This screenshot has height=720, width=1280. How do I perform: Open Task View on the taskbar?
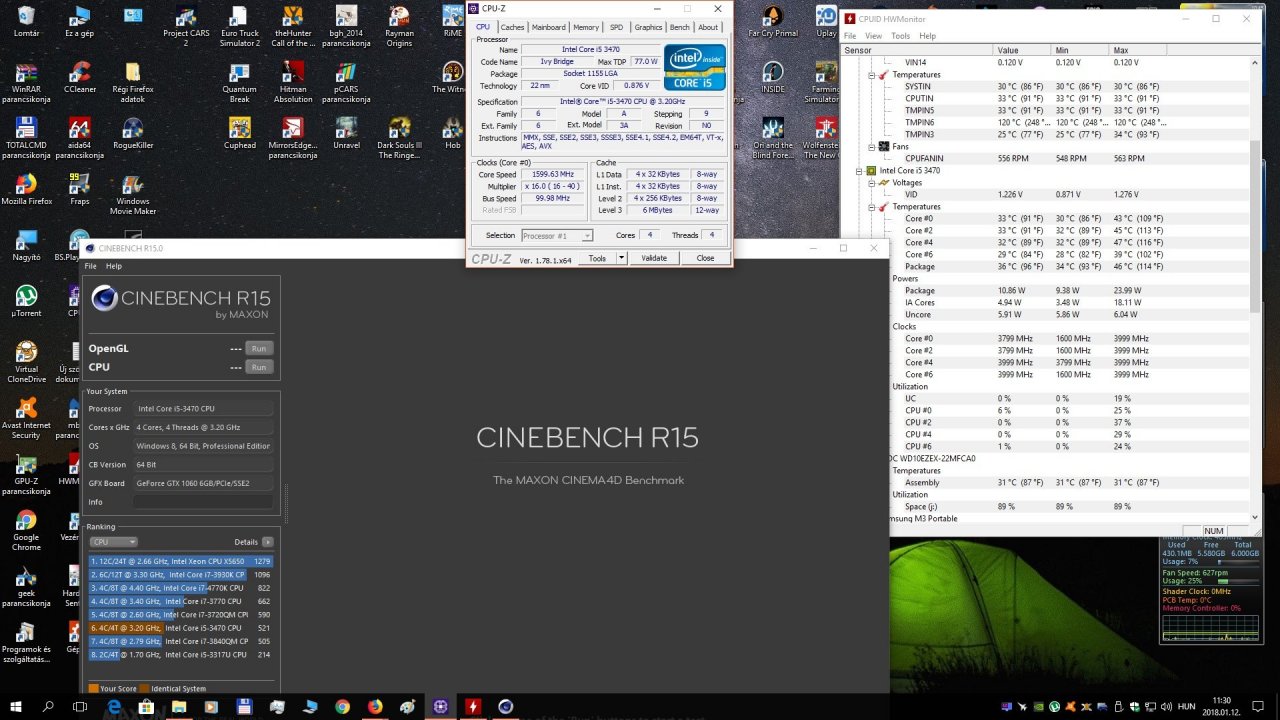(x=80, y=706)
